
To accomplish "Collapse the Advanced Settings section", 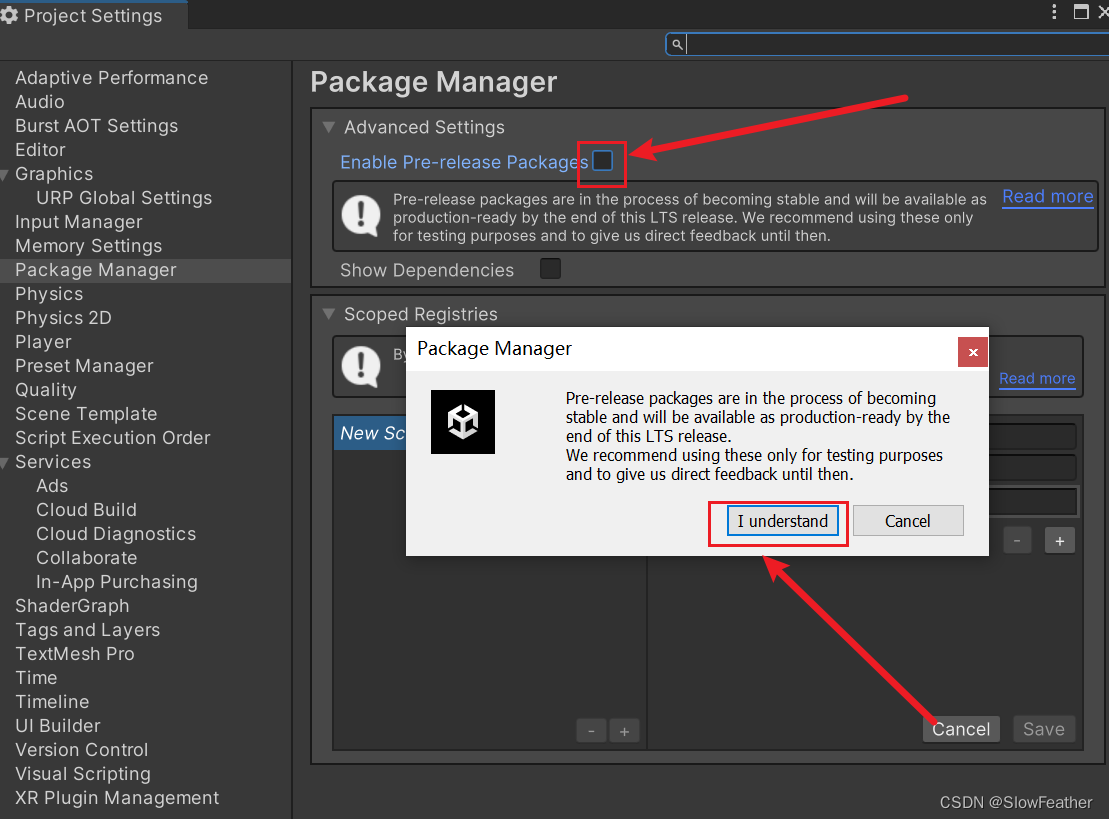I will (328, 127).
